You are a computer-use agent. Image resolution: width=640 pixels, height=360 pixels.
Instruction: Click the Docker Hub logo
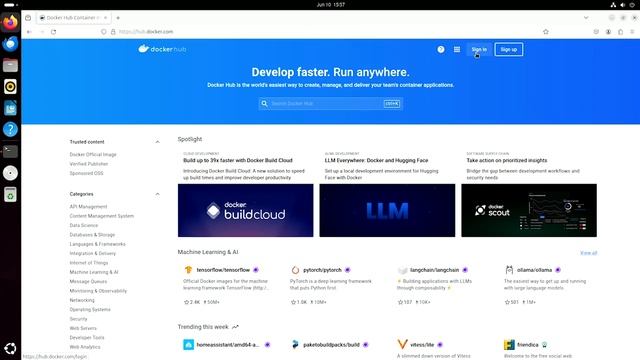point(162,49)
